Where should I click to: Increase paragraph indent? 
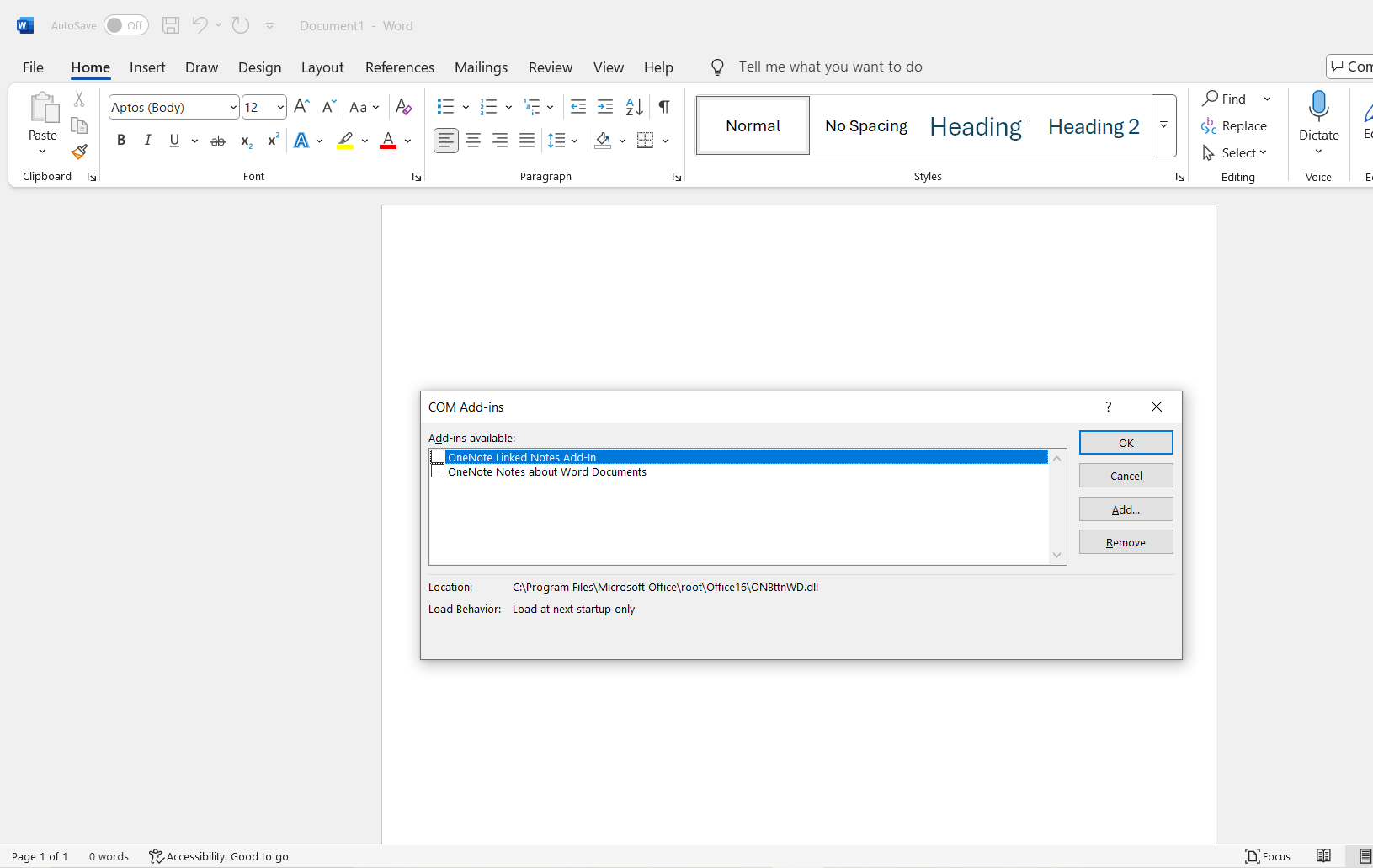tap(605, 107)
